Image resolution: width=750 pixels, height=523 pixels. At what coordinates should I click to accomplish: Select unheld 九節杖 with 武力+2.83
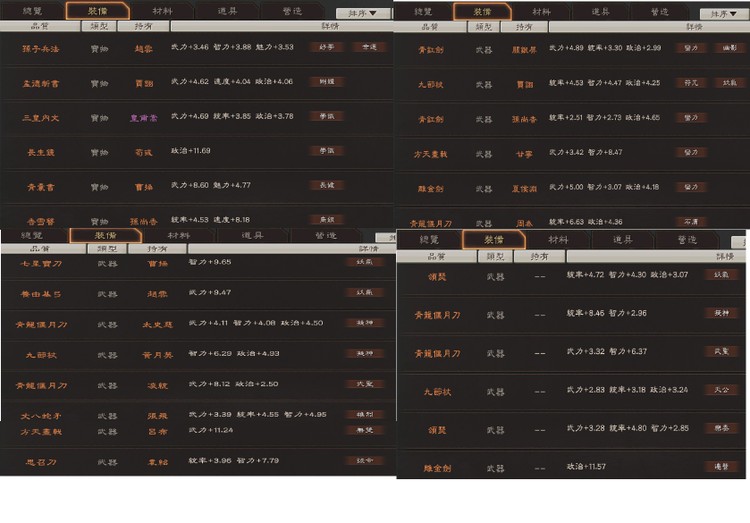[x=437, y=392]
